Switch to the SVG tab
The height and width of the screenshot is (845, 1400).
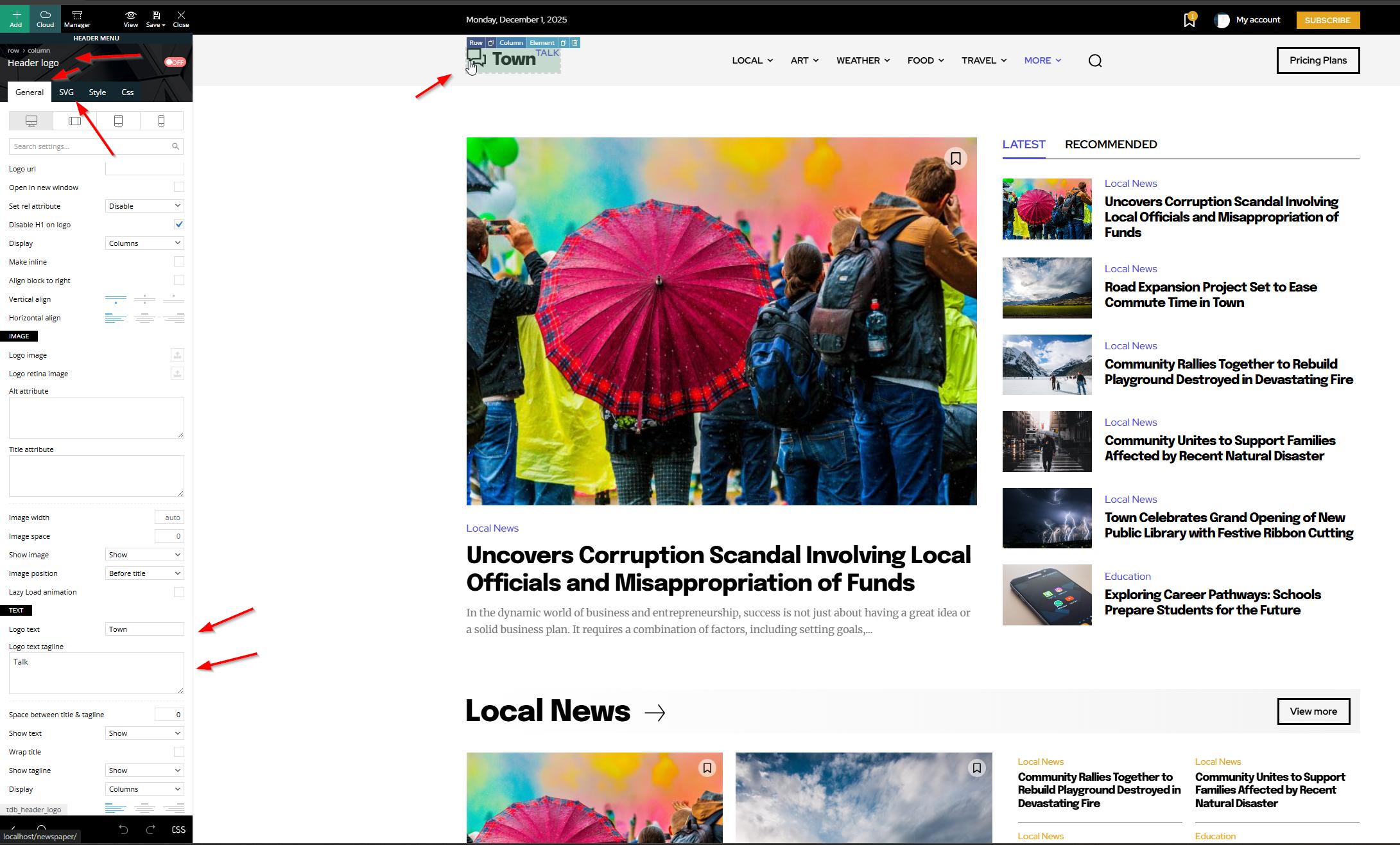(66, 92)
